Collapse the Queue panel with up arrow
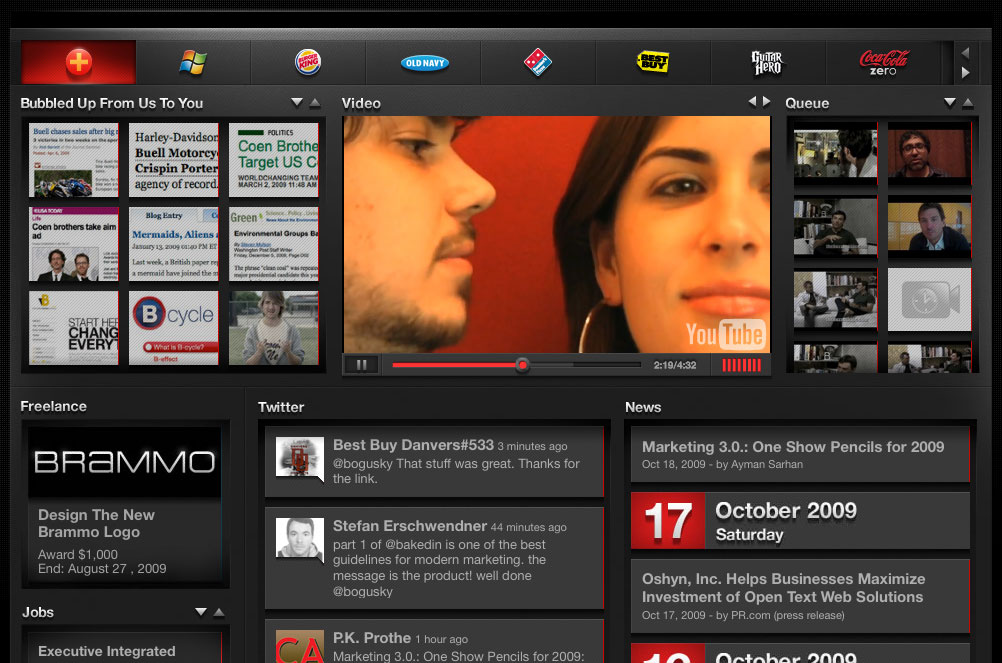Image resolution: width=1002 pixels, height=663 pixels. click(967, 103)
